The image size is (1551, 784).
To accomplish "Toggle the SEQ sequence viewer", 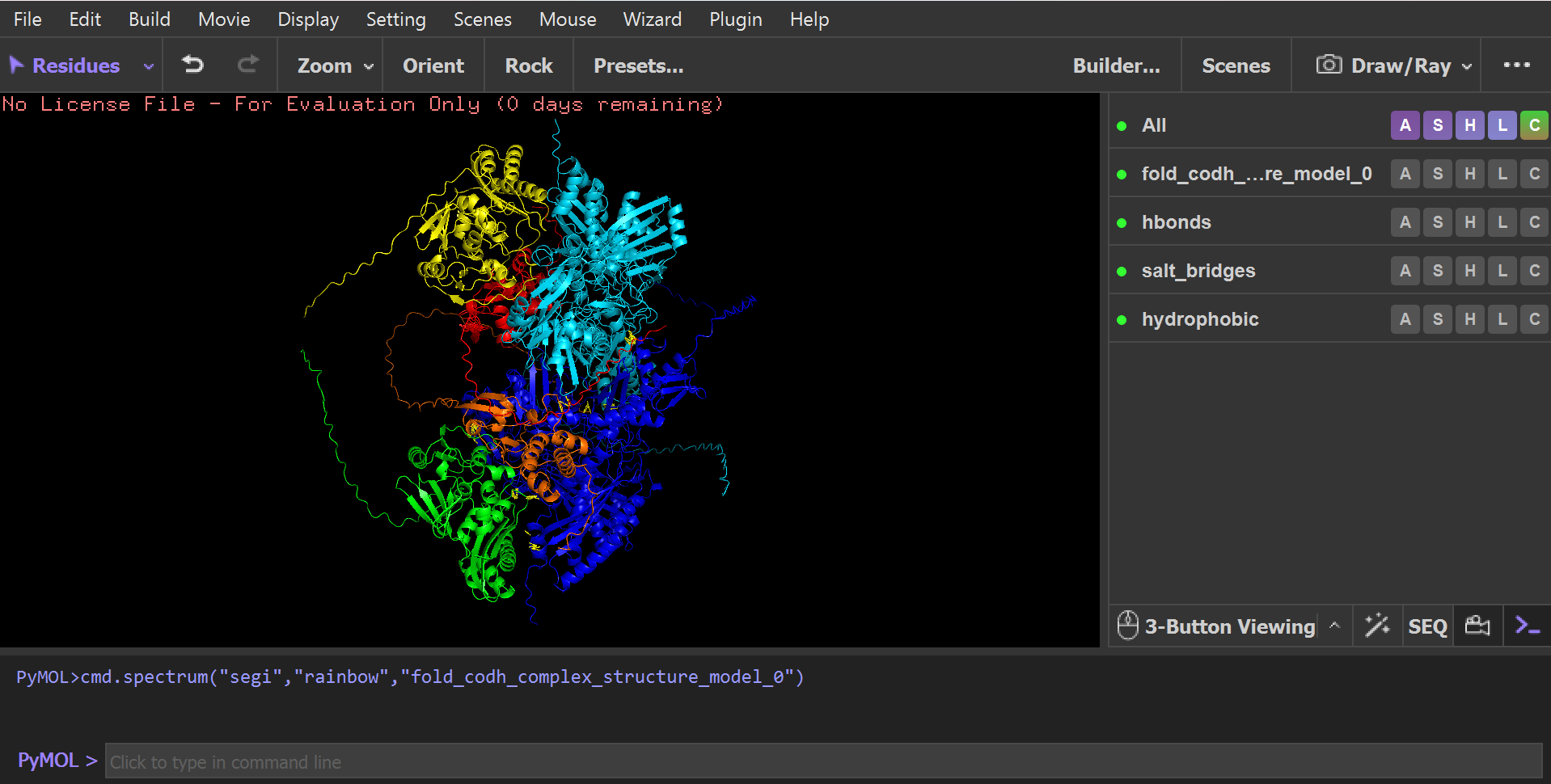I will [1427, 626].
